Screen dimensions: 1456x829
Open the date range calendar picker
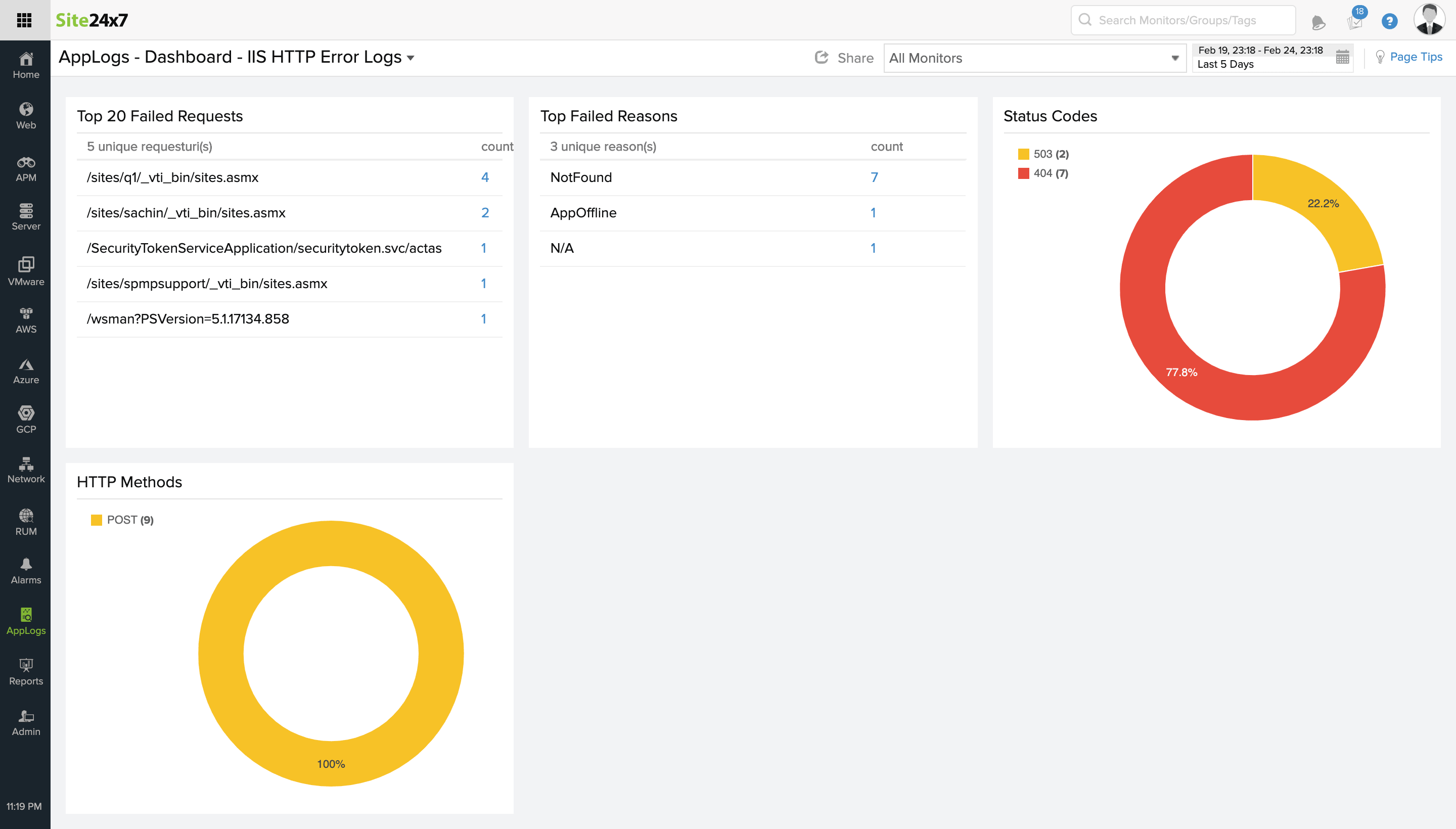(x=1342, y=57)
